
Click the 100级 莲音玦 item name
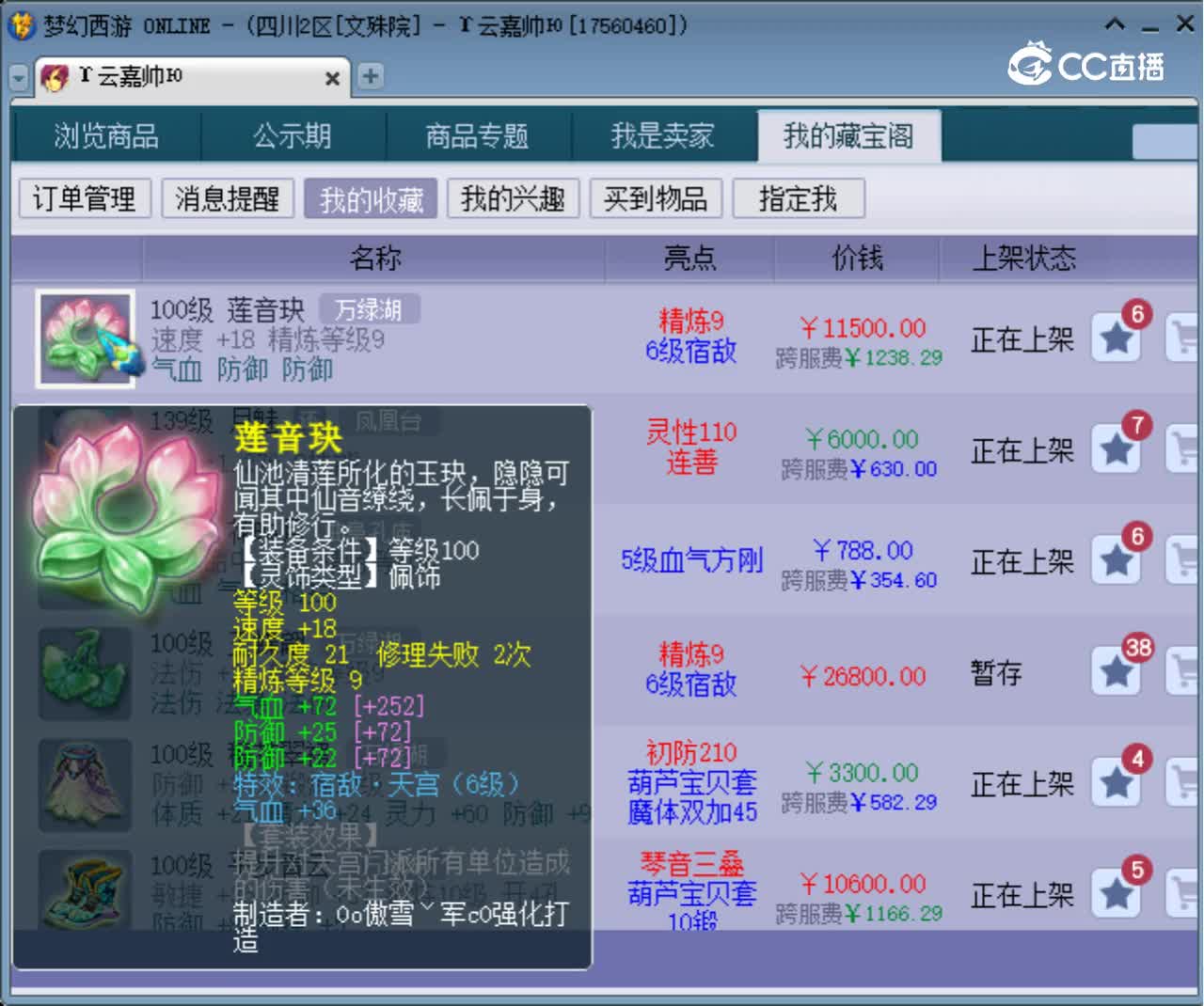pyautogui.click(x=228, y=309)
